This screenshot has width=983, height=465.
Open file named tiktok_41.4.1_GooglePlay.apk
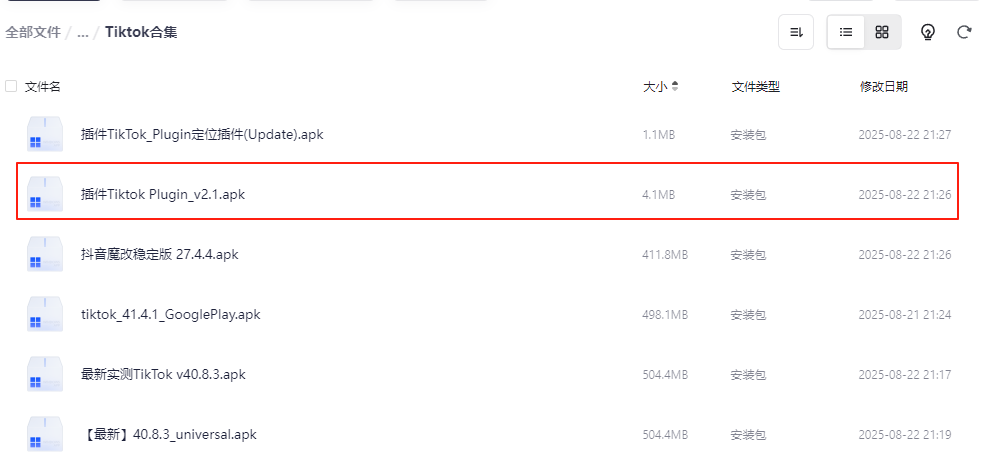170,314
